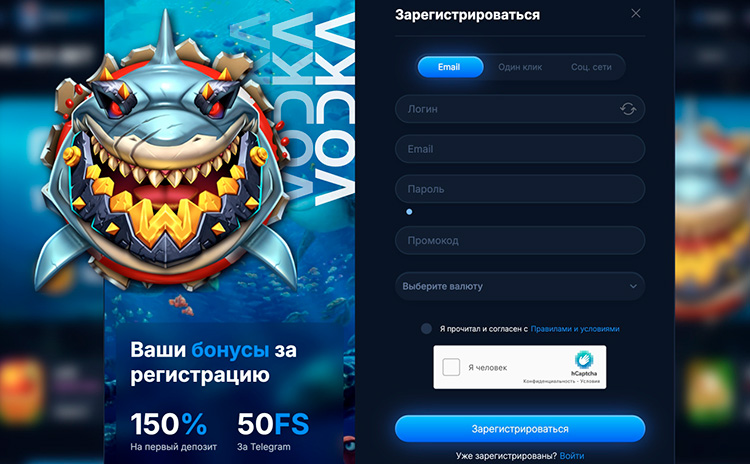
Task: Focus the 'Пароль' password field
Action: pyautogui.click(x=520, y=189)
